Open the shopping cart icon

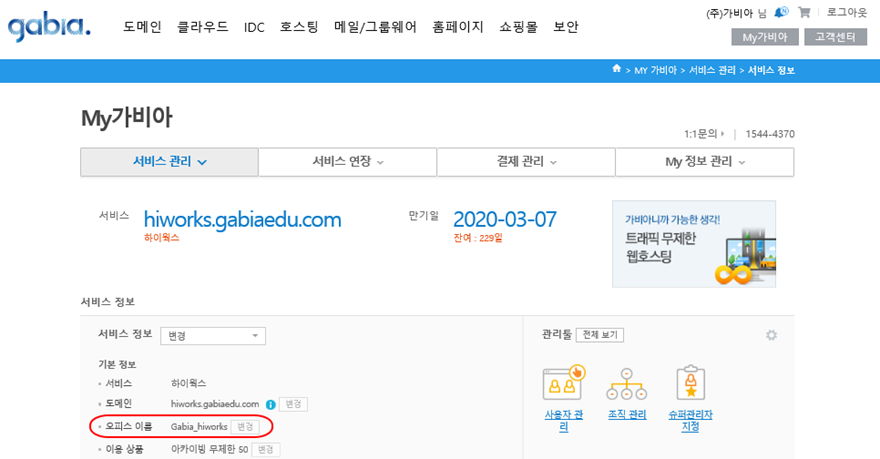804,12
